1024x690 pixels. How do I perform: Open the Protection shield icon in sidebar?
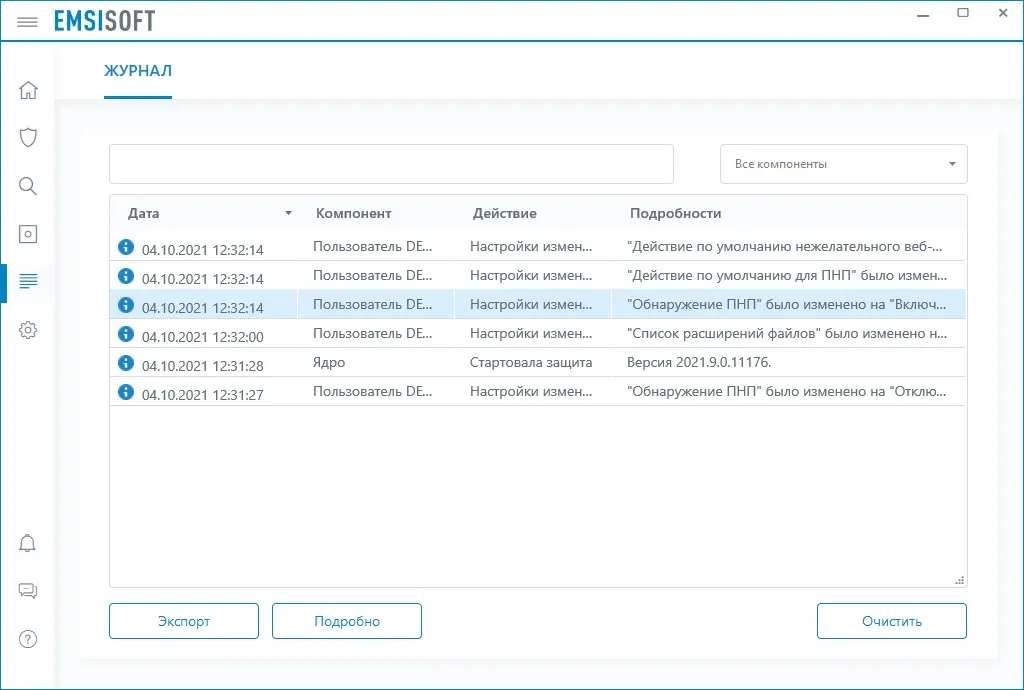tap(28, 138)
